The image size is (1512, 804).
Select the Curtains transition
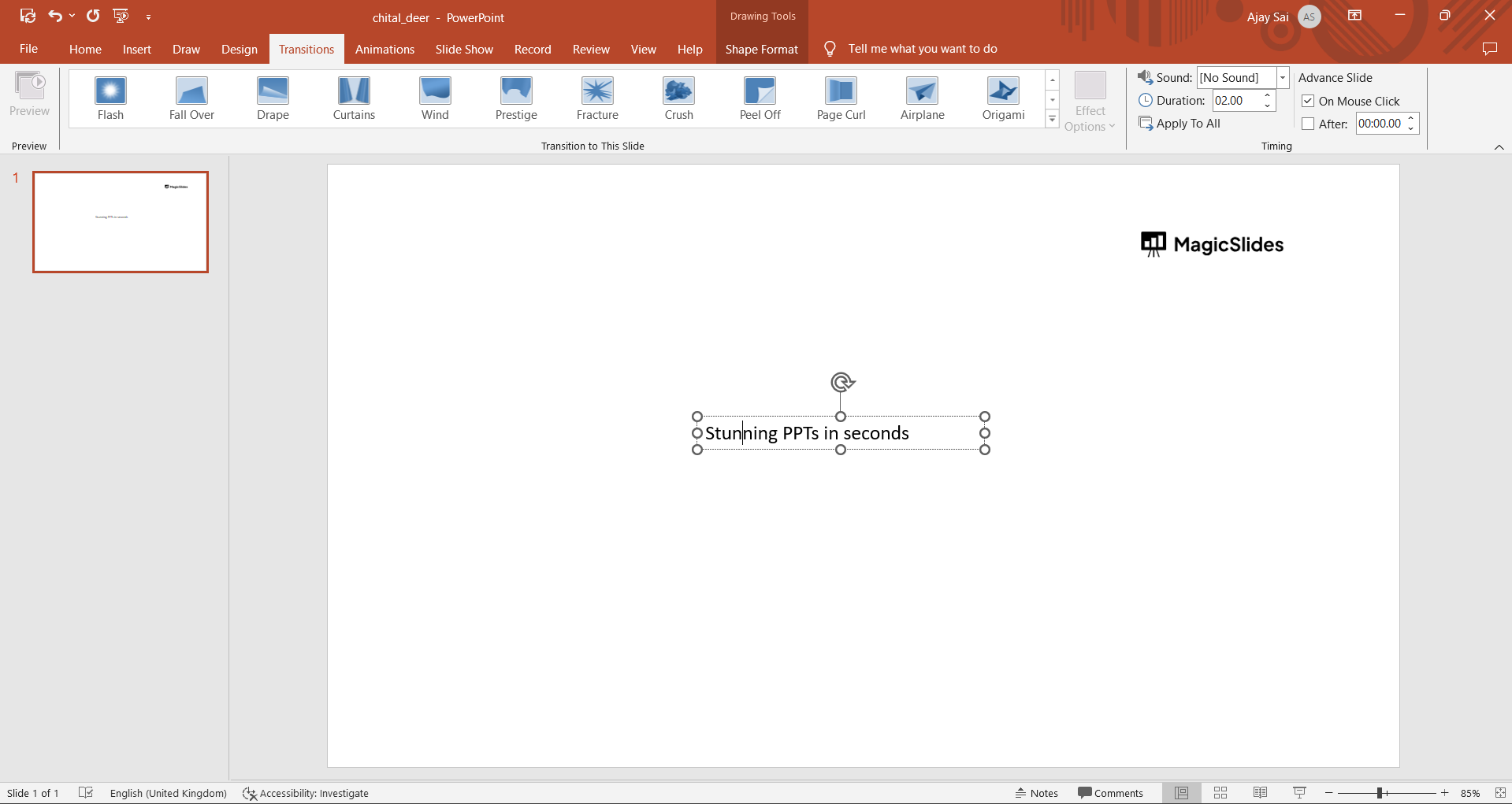tap(354, 98)
